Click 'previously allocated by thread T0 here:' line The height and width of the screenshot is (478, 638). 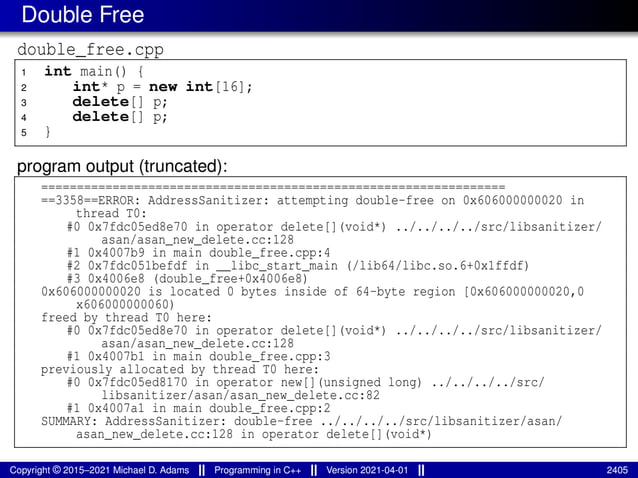pyautogui.click(x=180, y=369)
